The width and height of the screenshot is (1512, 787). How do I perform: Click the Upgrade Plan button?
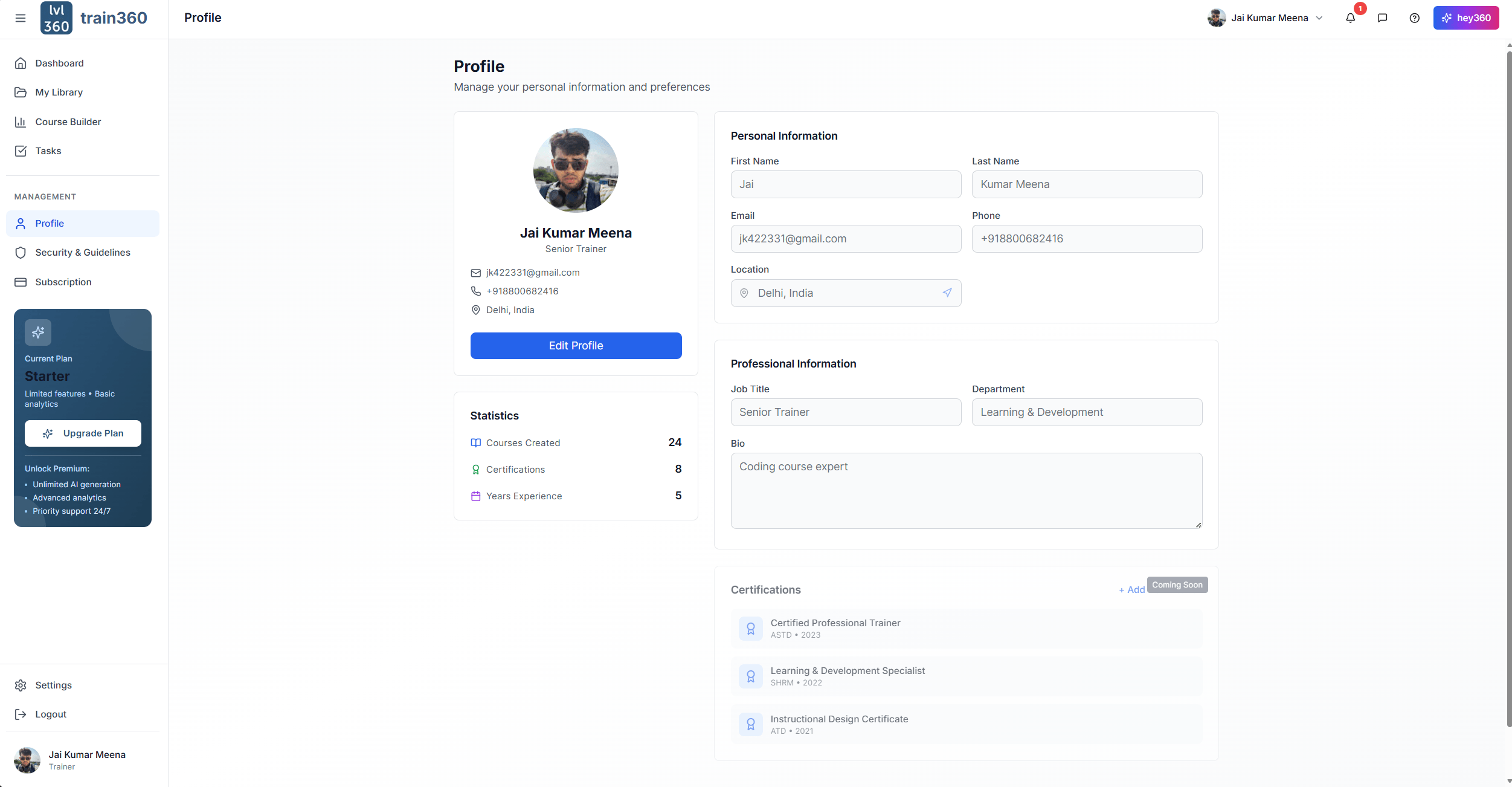[x=83, y=433]
